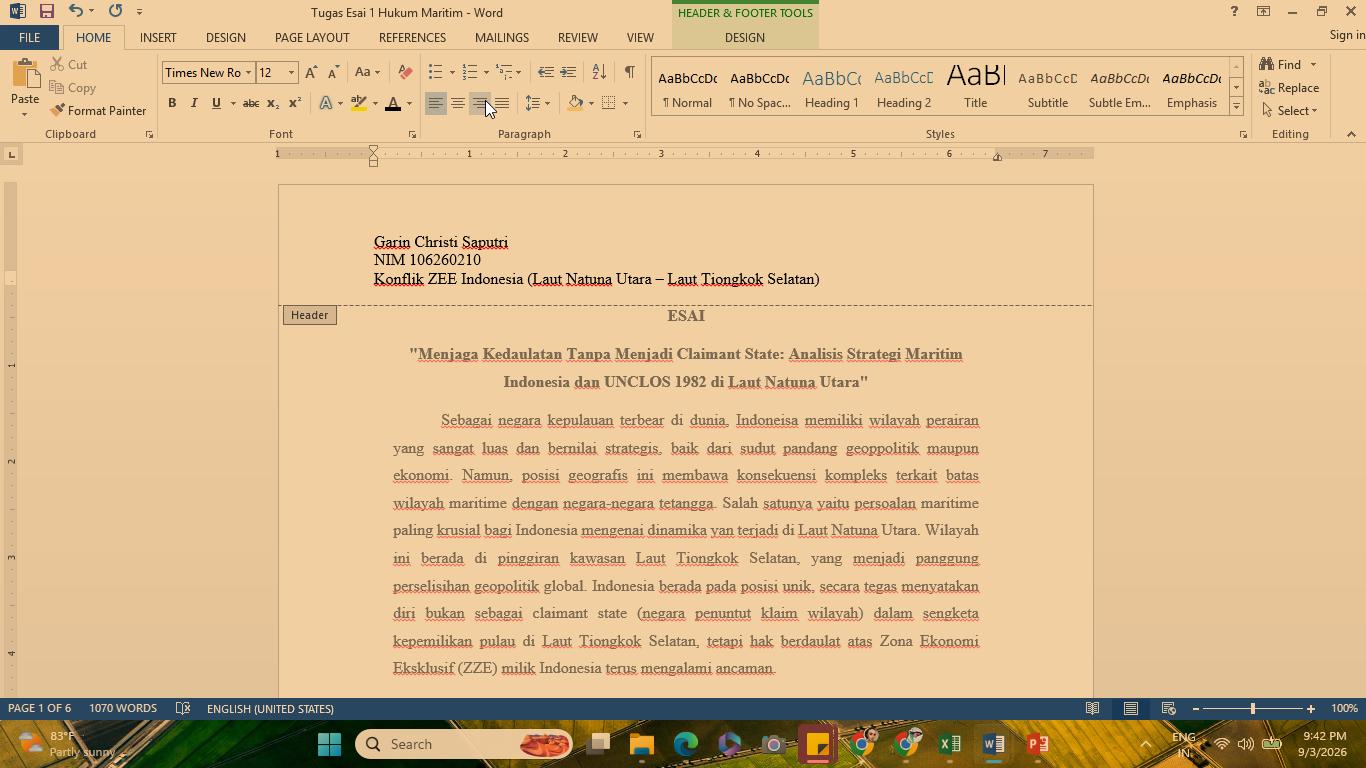Image resolution: width=1366 pixels, height=768 pixels.
Task: Show paragraph marks with pilcrow icon
Action: coord(629,72)
